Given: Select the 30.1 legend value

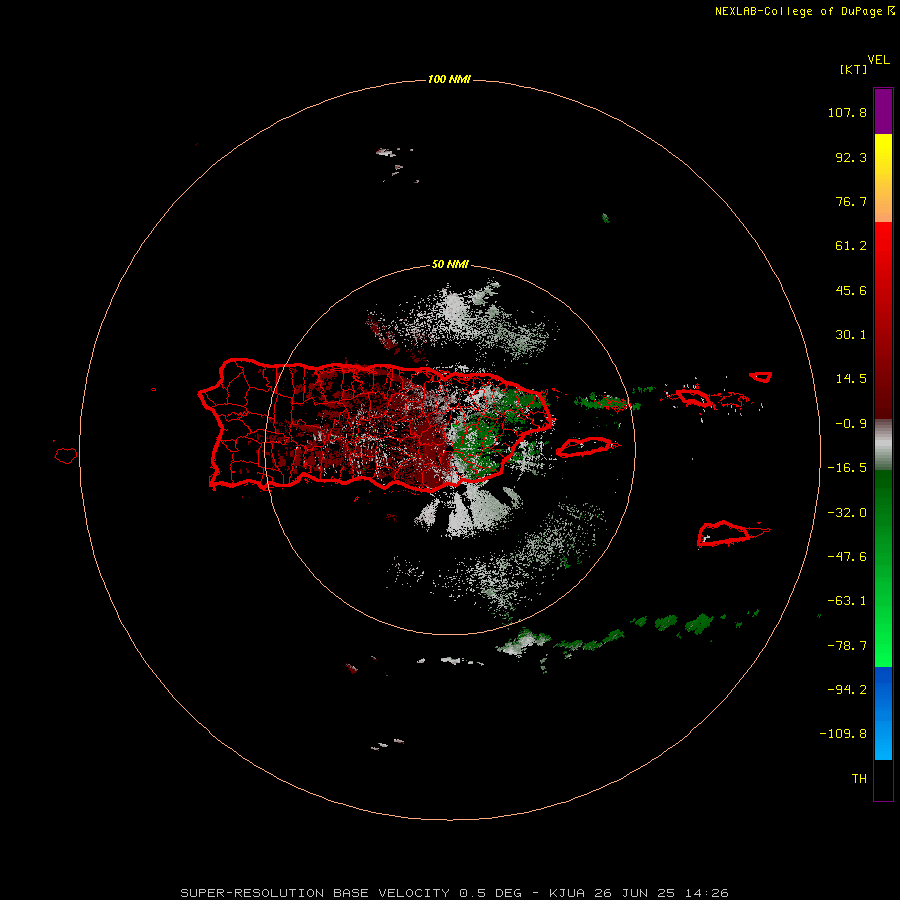Looking at the screenshot, I should (851, 335).
